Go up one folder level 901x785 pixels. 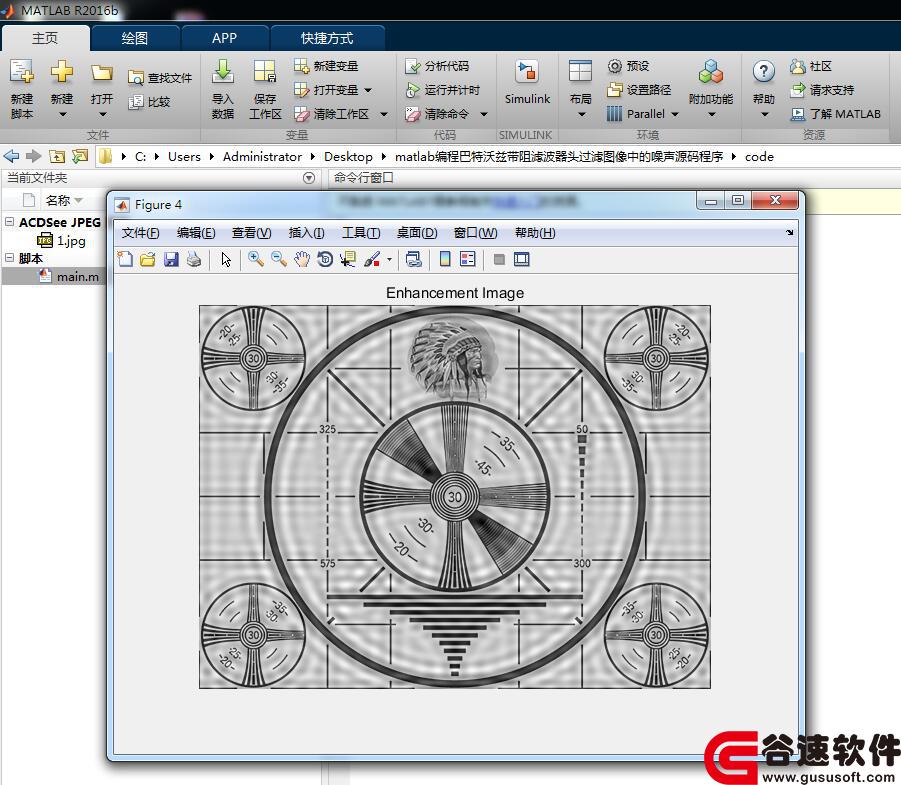[57, 156]
